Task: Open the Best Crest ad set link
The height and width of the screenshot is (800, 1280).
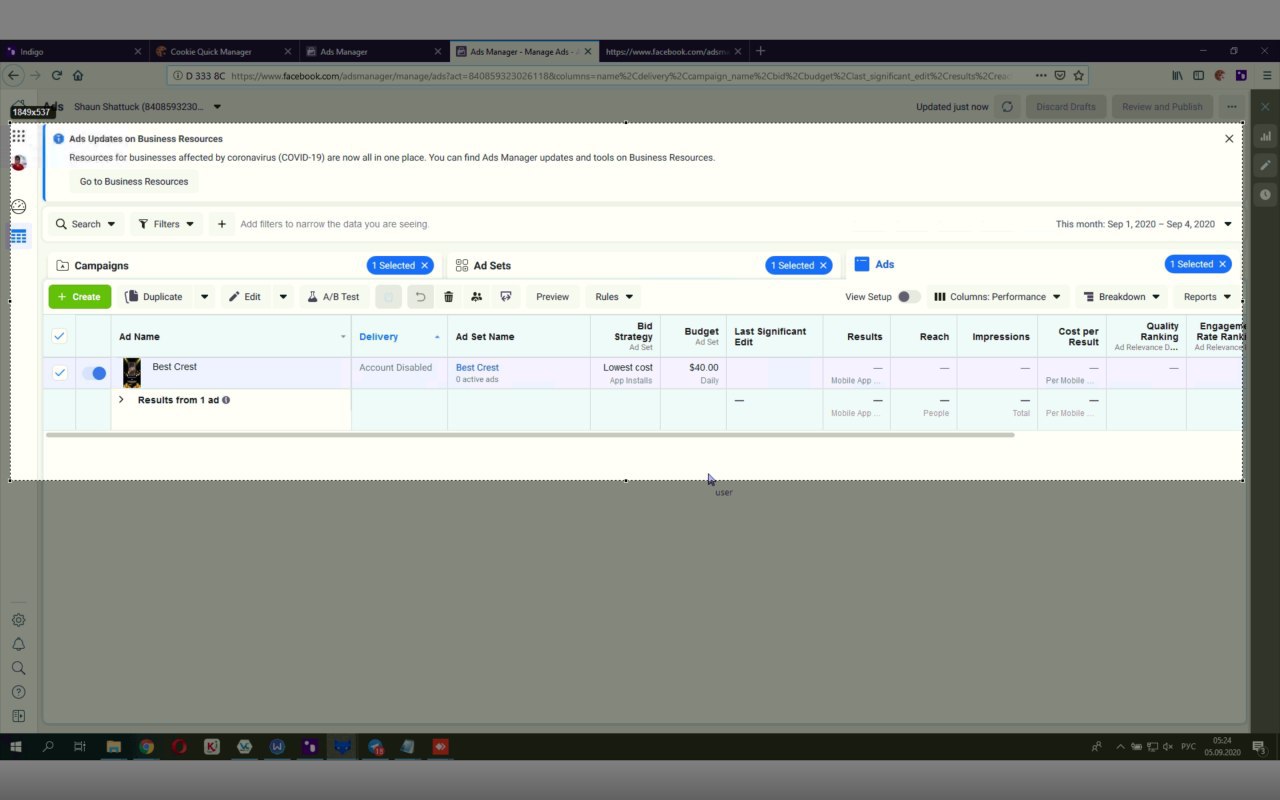Action: click(477, 367)
